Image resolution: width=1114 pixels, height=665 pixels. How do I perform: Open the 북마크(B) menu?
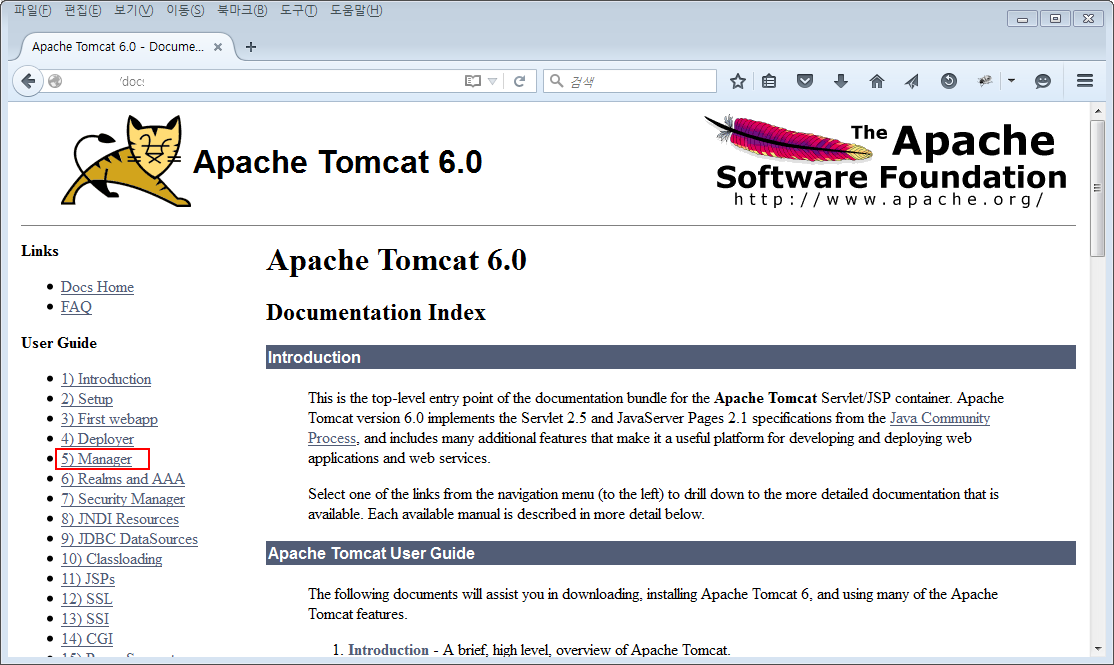(x=242, y=10)
